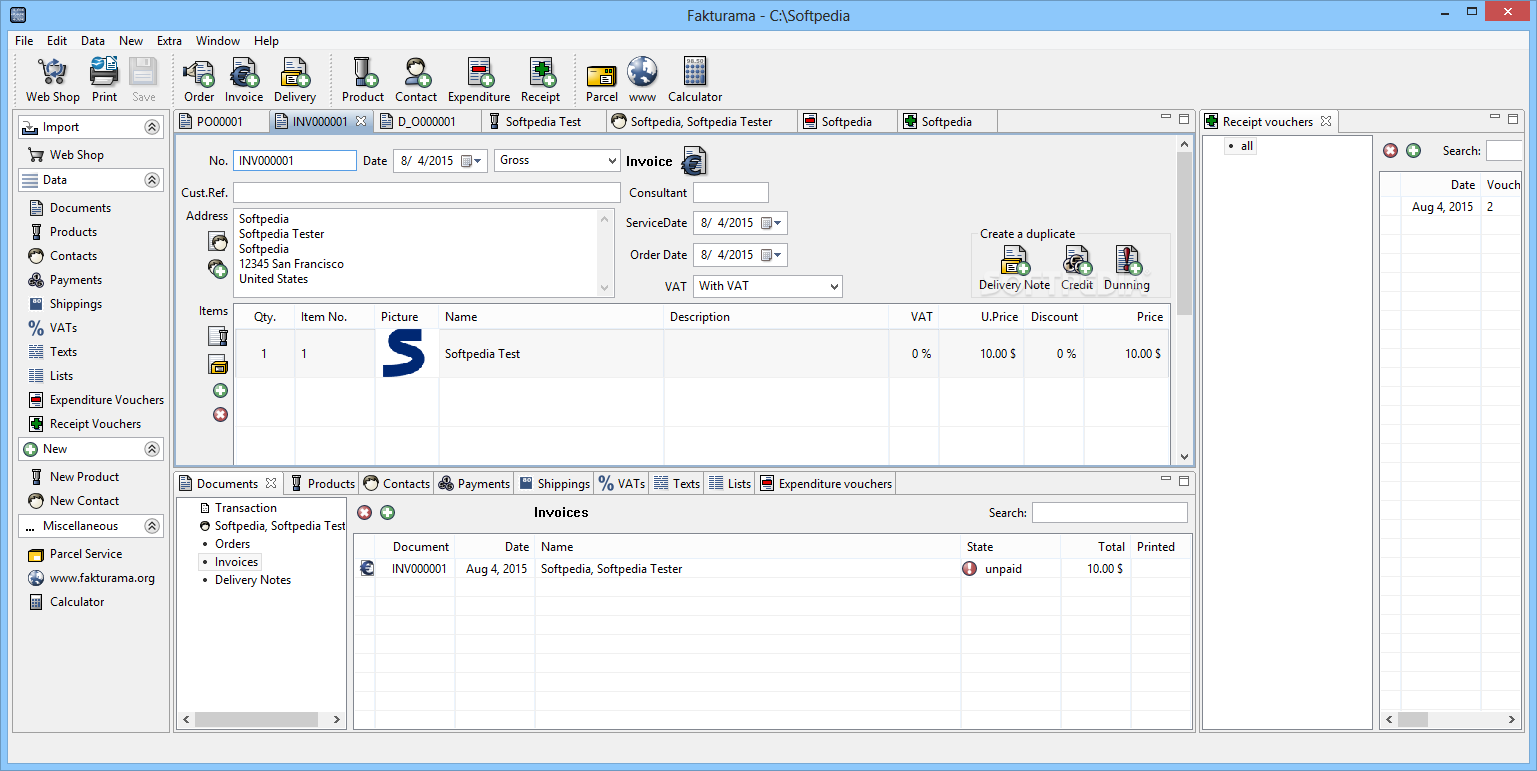This screenshot has height=771, width=1537.
Task: Select Transaction in document tree
Action: click(x=245, y=508)
